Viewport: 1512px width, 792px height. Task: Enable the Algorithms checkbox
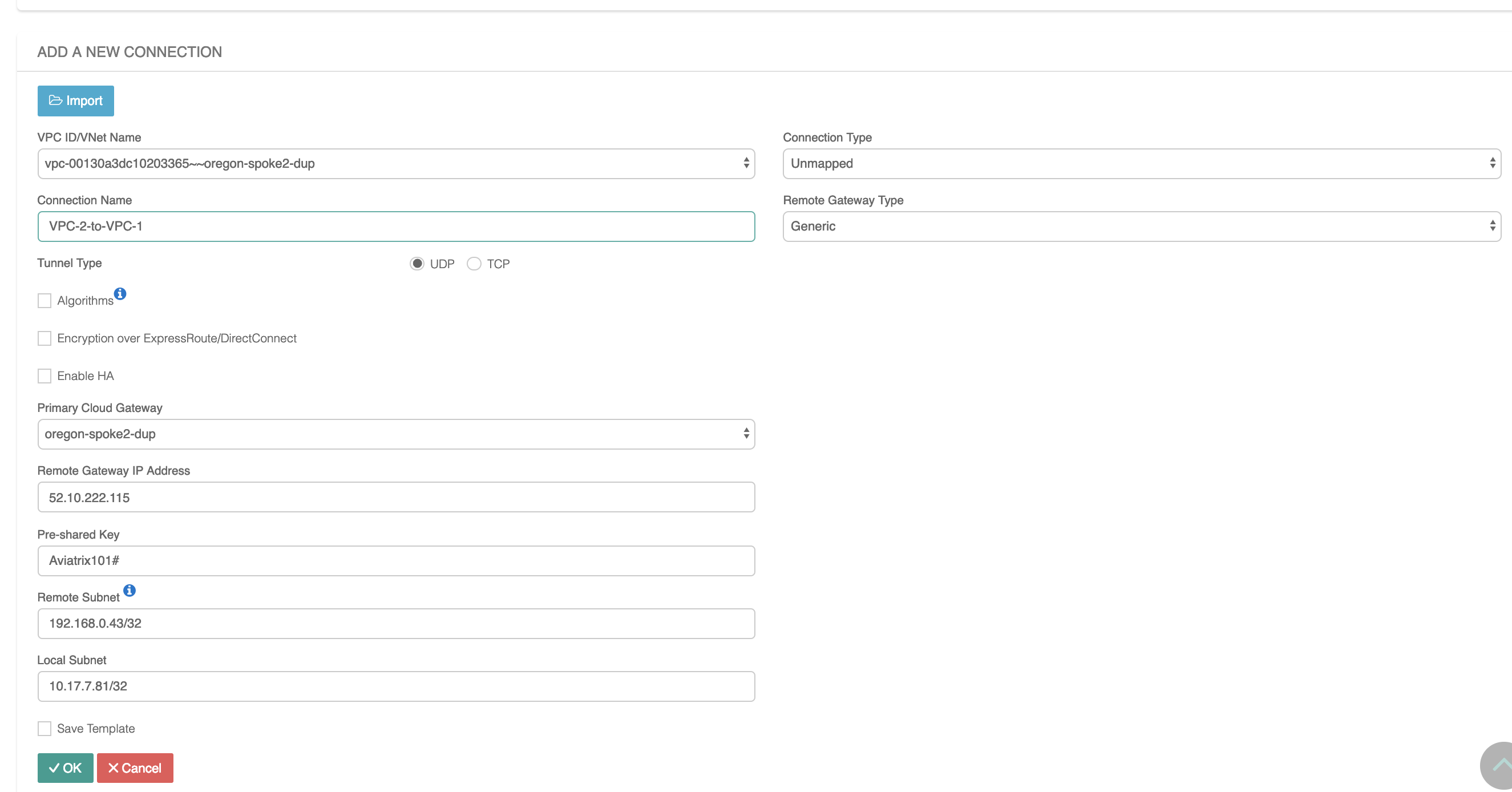click(45, 301)
